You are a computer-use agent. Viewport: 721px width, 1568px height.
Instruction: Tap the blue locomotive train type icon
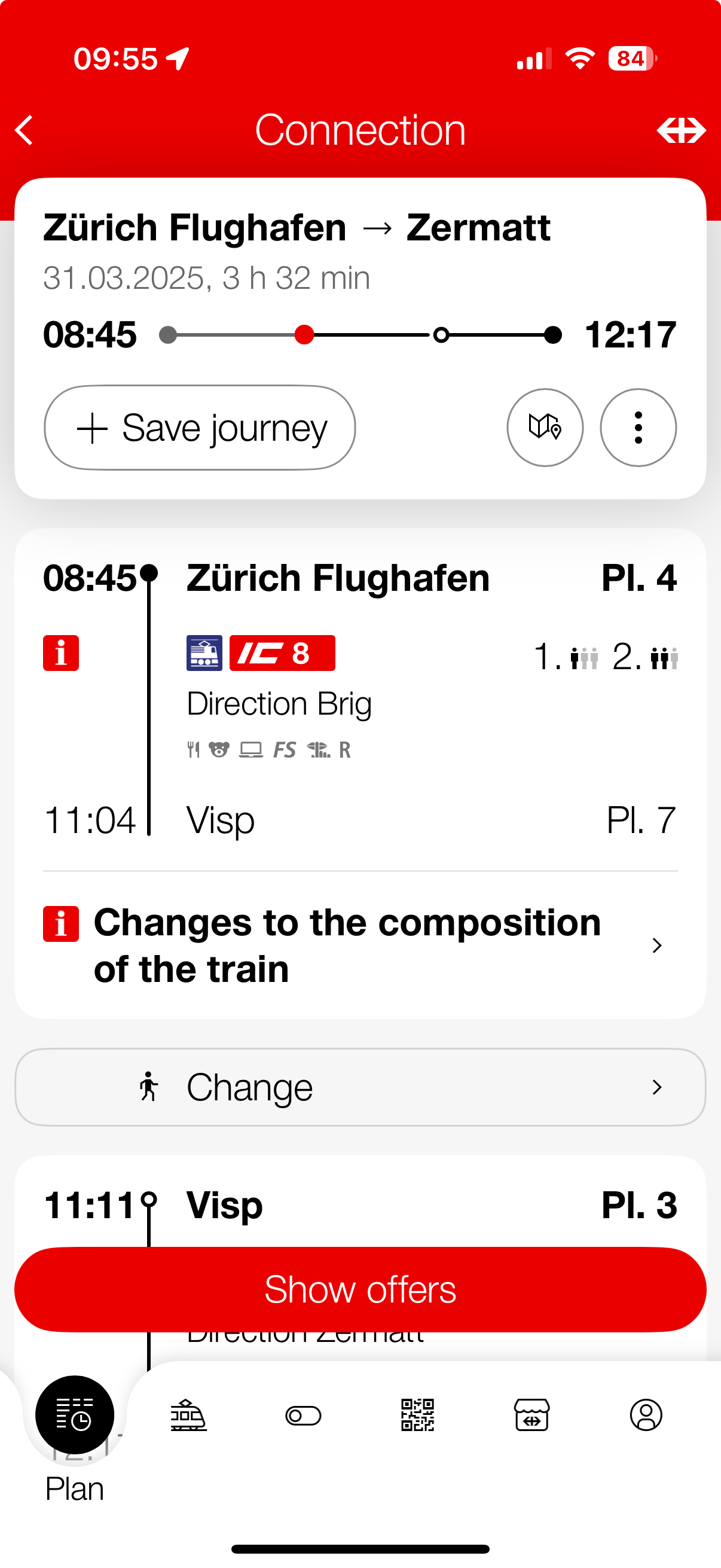pyautogui.click(x=204, y=653)
